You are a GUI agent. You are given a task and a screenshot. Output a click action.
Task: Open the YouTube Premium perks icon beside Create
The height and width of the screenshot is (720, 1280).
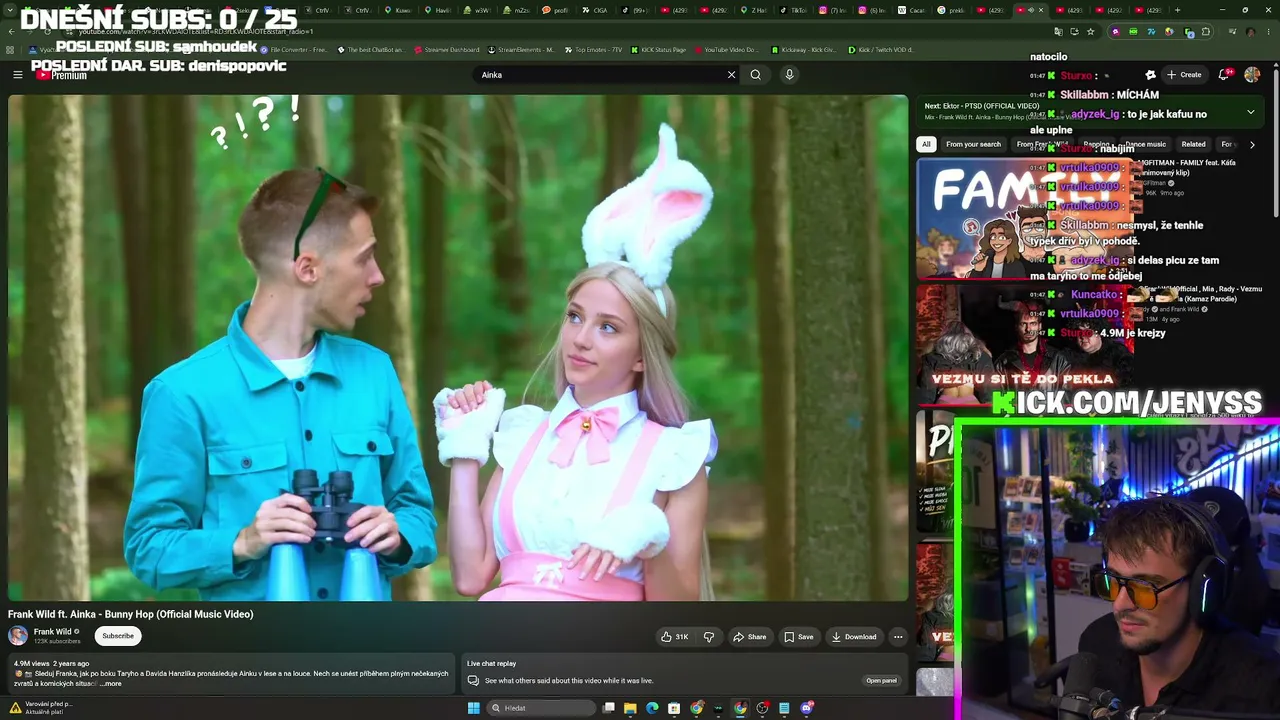click(x=1150, y=75)
